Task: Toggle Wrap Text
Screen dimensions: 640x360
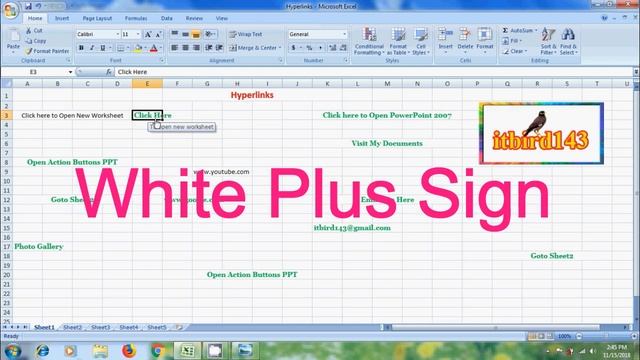Action: coord(246,34)
